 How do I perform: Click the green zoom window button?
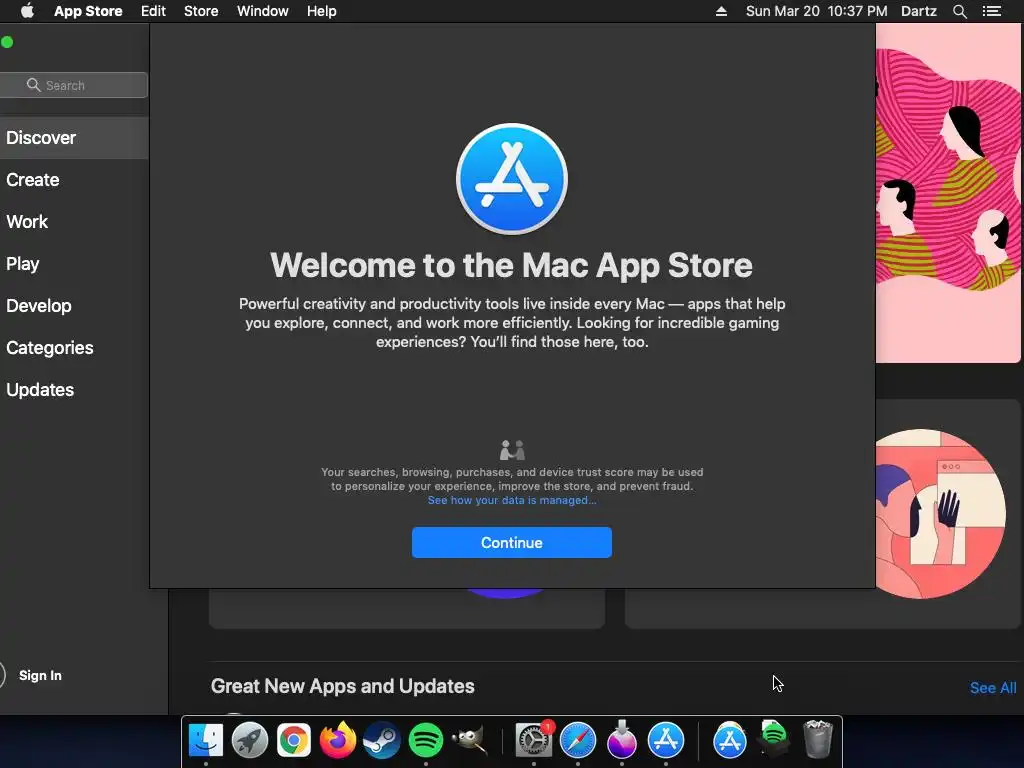(7, 42)
